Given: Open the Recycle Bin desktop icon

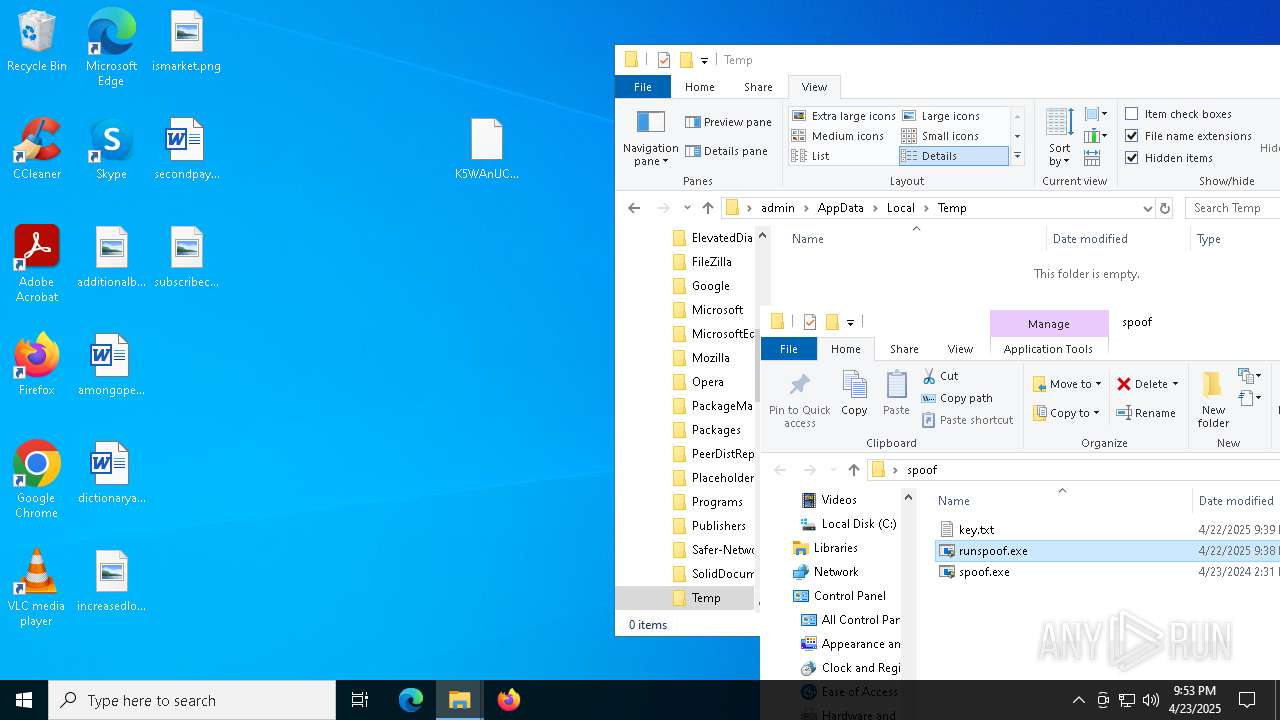Looking at the screenshot, I should click(x=37, y=42).
